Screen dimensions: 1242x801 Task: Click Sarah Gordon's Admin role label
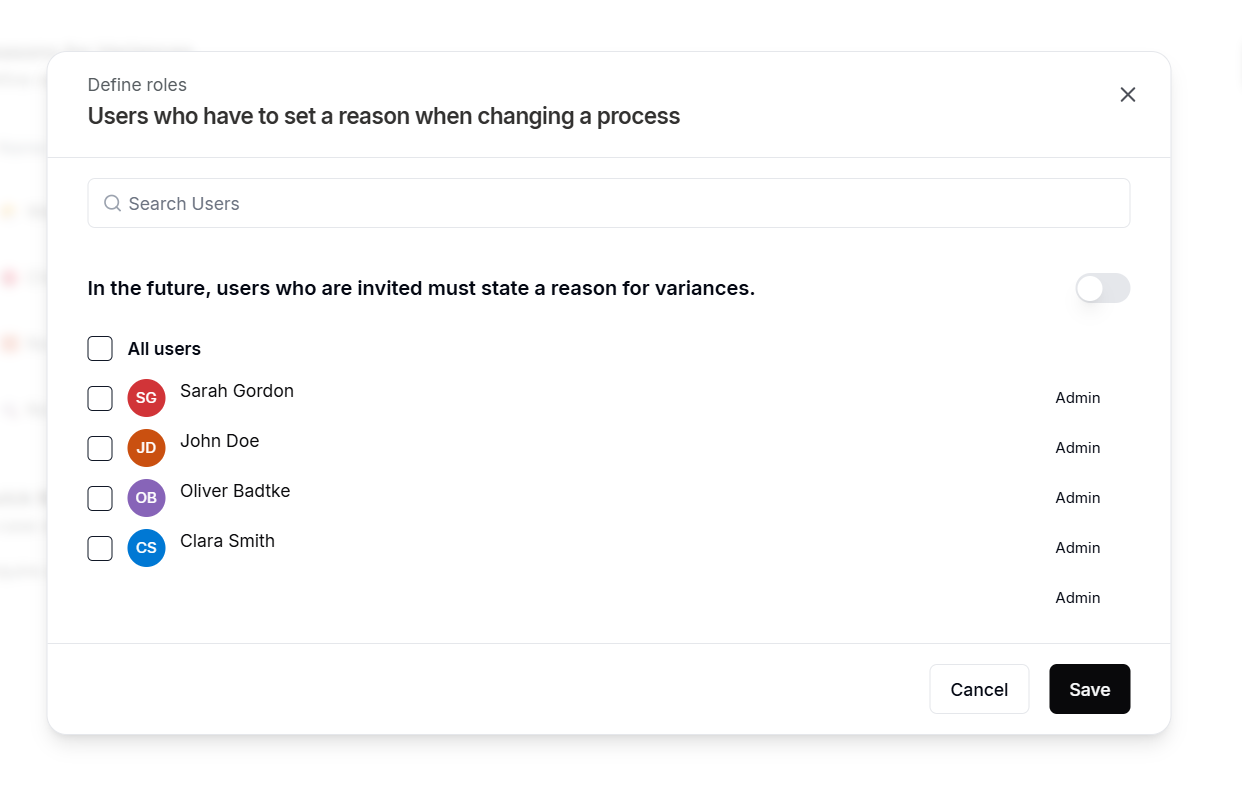click(x=1077, y=398)
